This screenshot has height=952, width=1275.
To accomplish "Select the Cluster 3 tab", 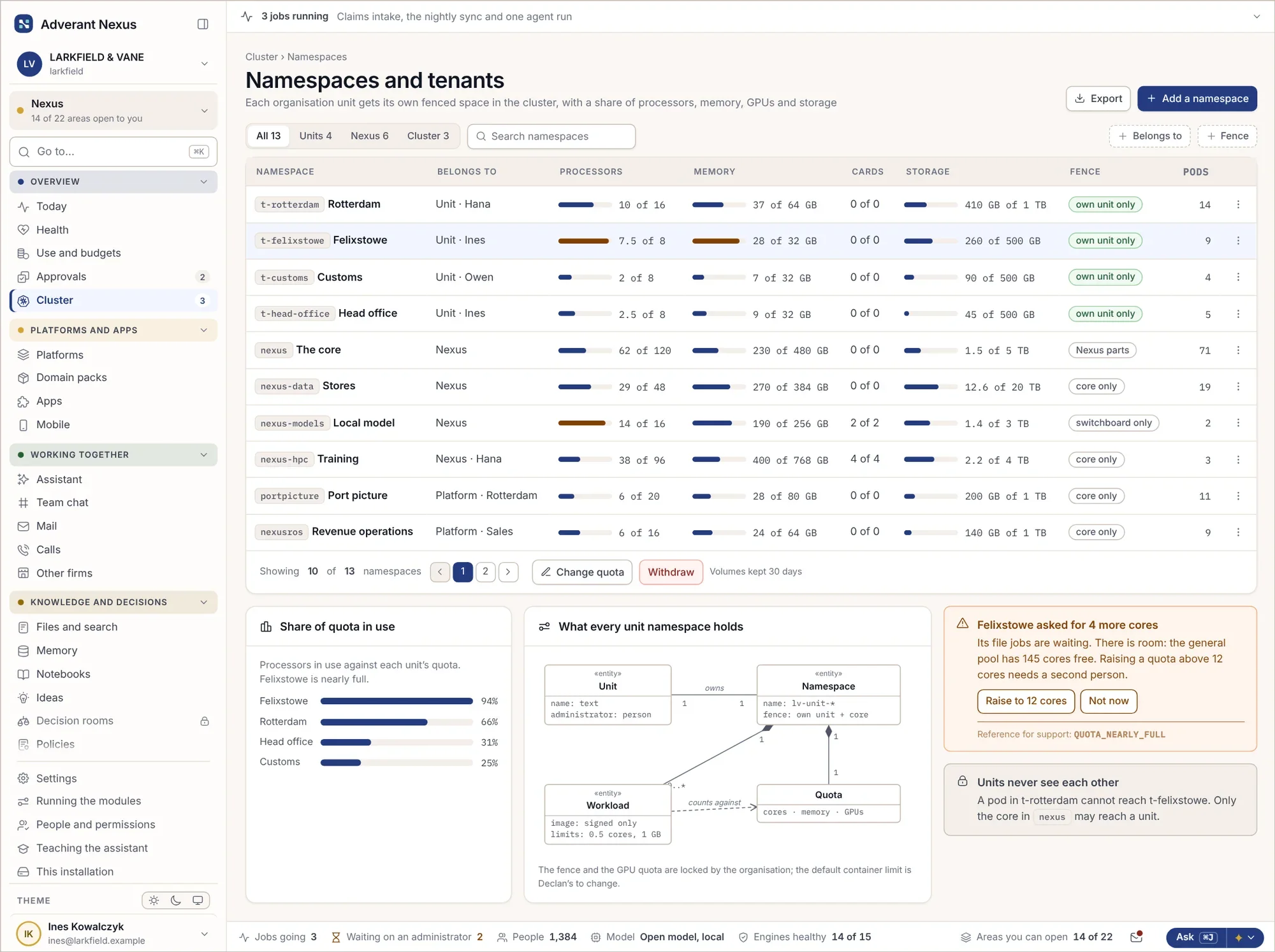I will coord(428,136).
